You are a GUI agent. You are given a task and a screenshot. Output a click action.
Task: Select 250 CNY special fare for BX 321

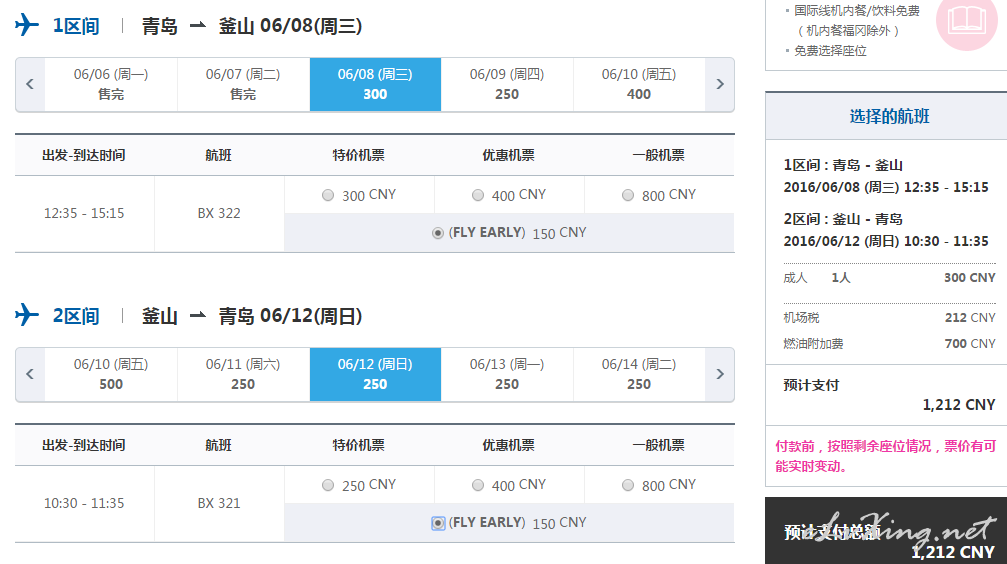point(328,485)
